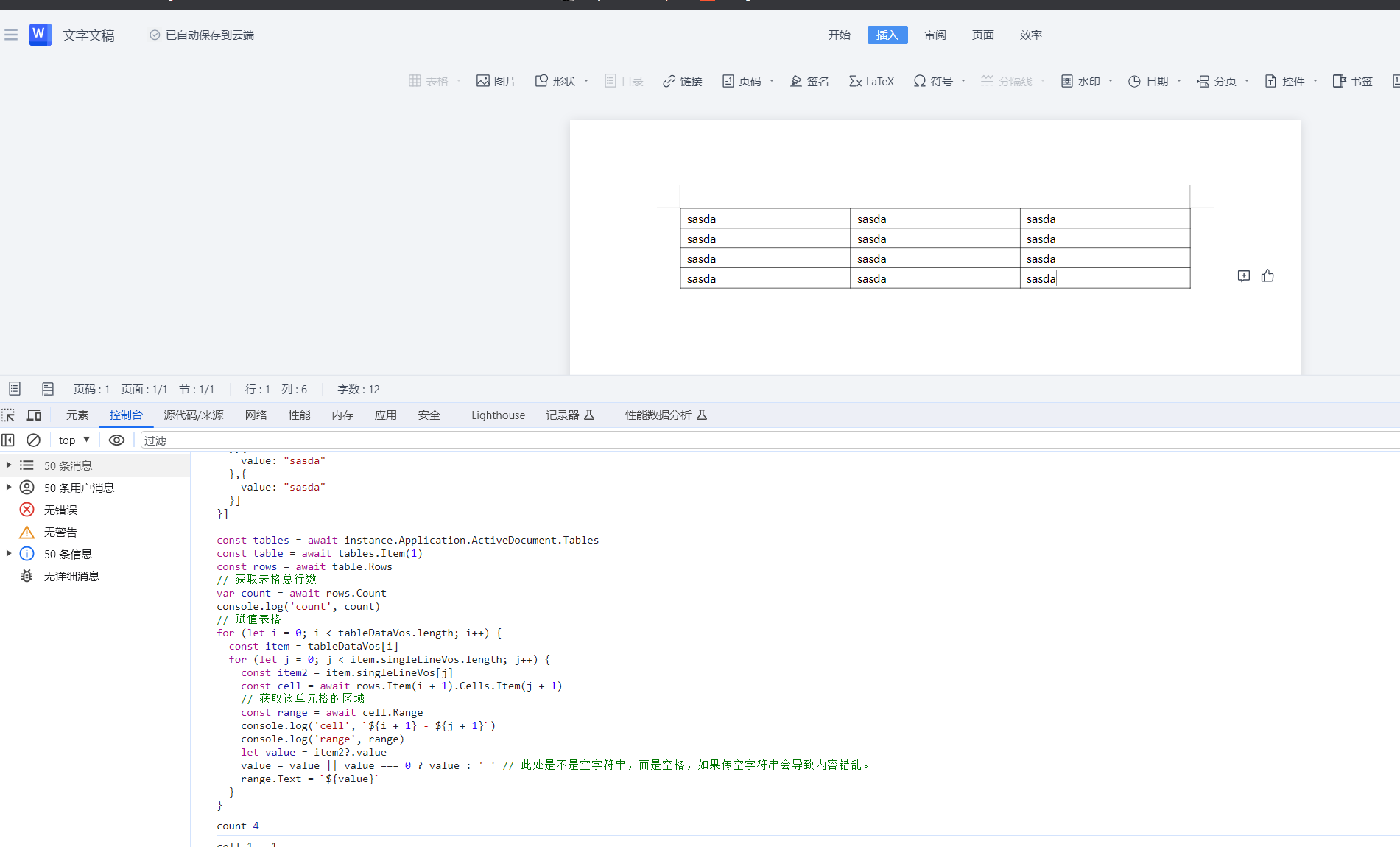The height and width of the screenshot is (847, 1400).
Task: Open the top JavaScript context selector
Action: (x=74, y=440)
